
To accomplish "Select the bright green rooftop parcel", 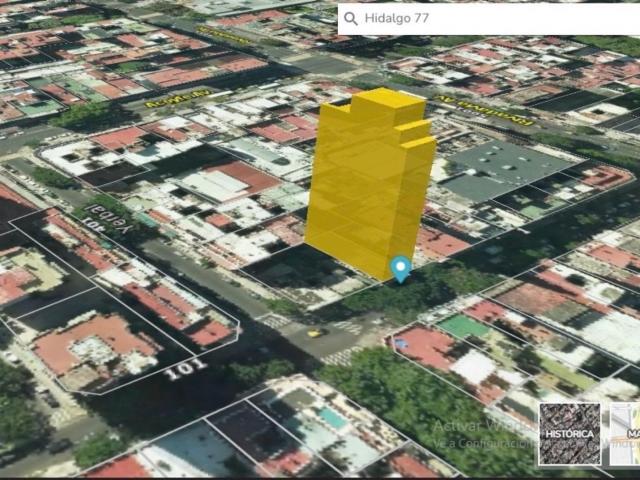I will (x=464, y=327).
